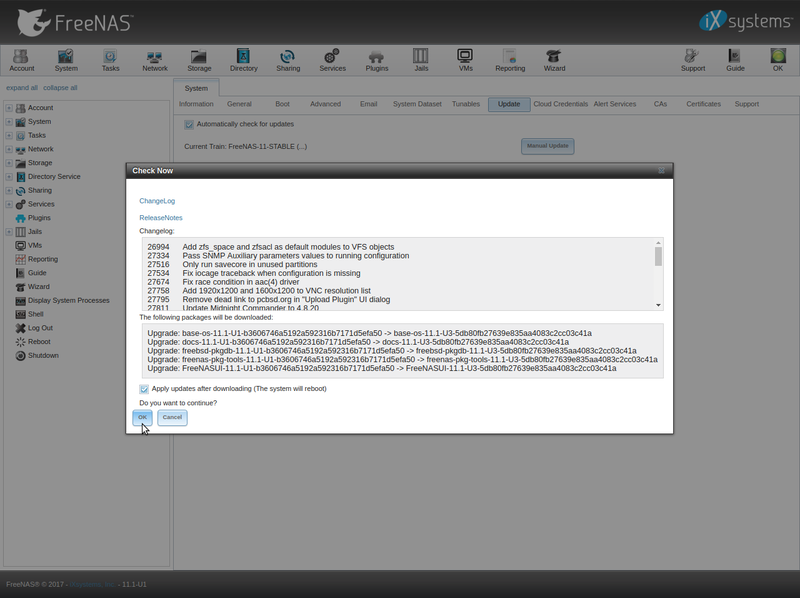
Task: Open Shell from the sidebar
Action: [35, 314]
